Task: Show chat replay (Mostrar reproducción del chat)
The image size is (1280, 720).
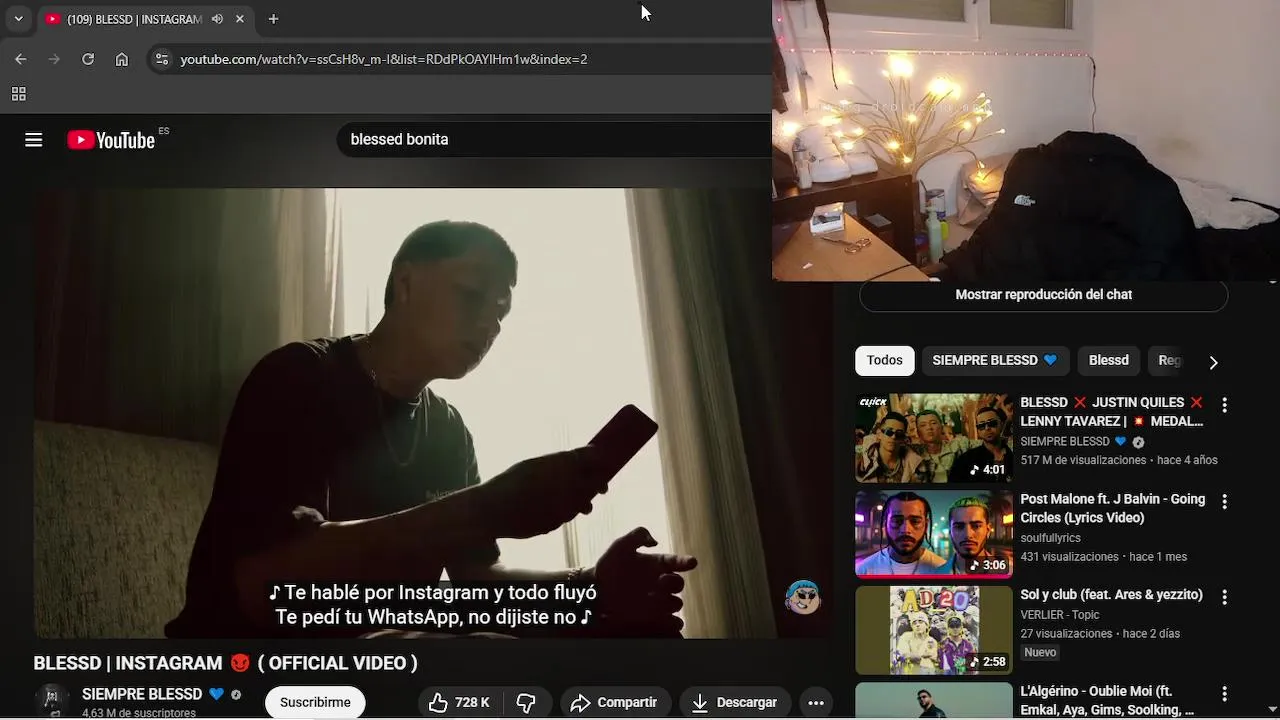Action: (1043, 295)
